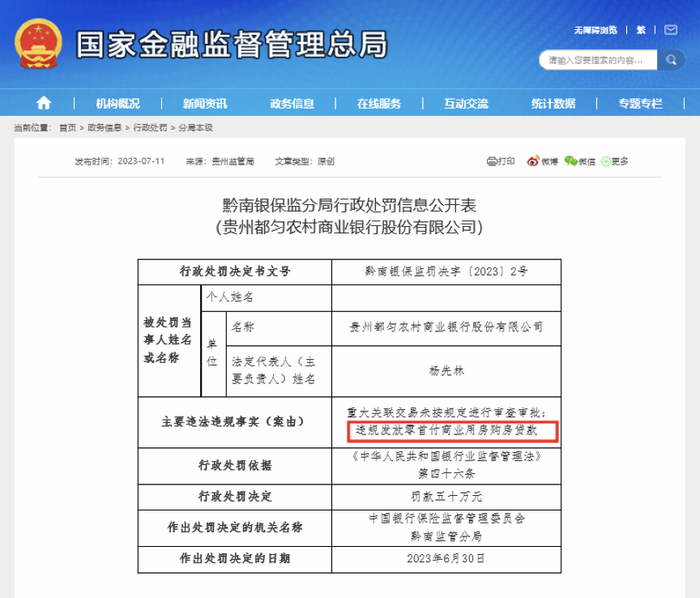Click cell 行政处罚依据
The width and height of the screenshot is (700, 598).
pos(235,466)
